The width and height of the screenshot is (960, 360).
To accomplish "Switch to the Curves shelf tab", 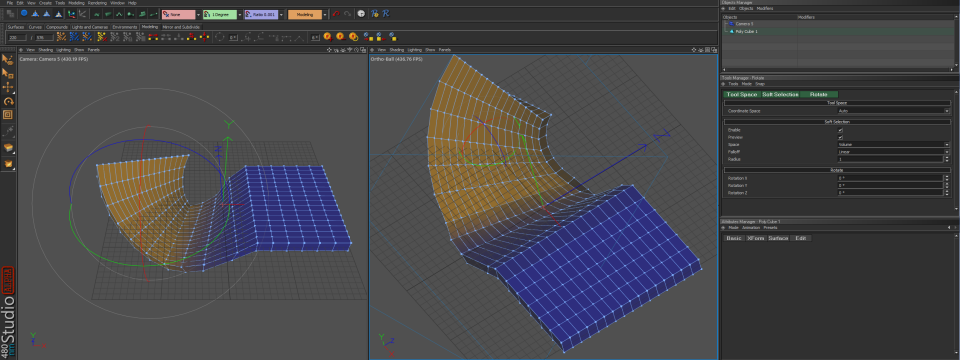I will (35, 27).
